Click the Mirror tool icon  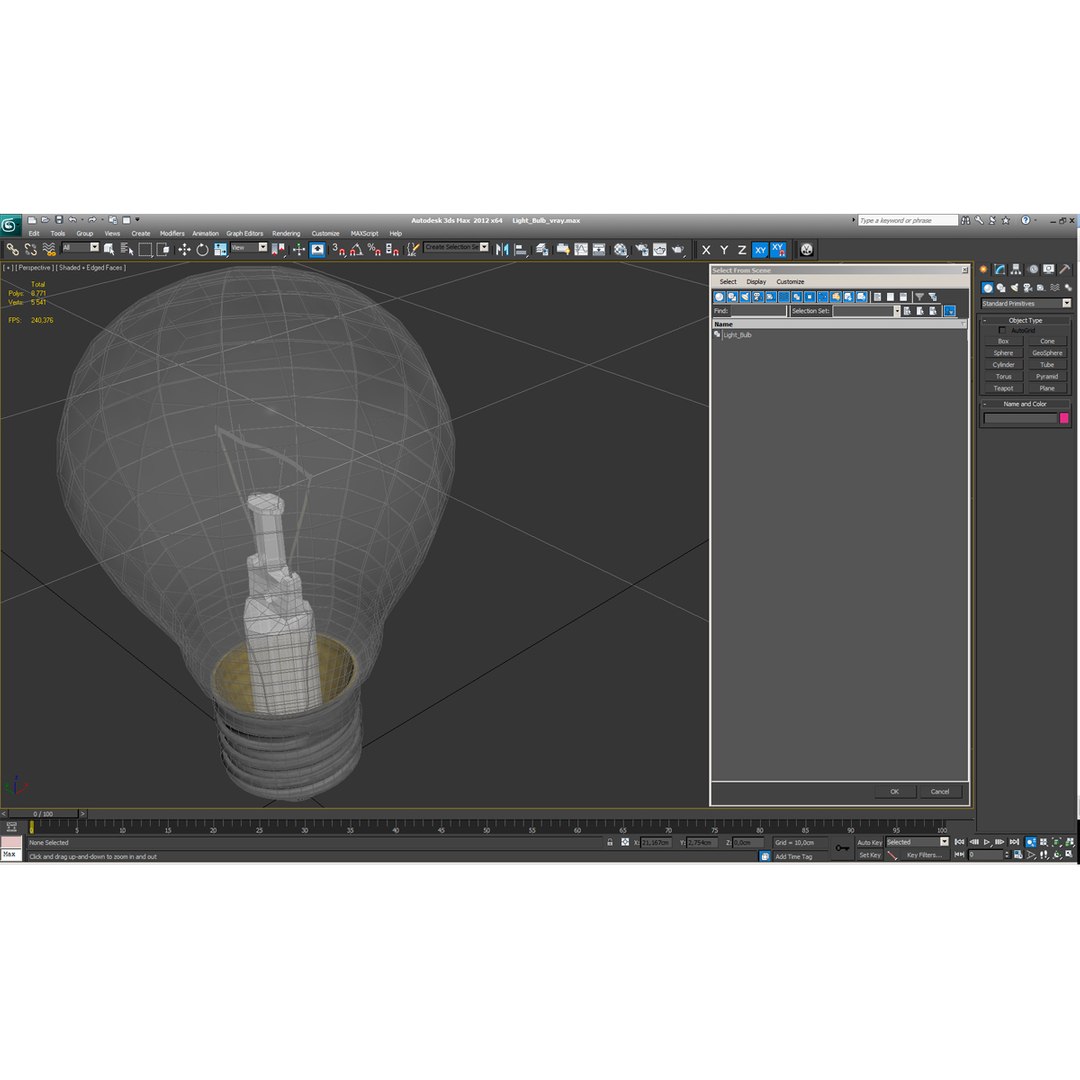coord(502,249)
